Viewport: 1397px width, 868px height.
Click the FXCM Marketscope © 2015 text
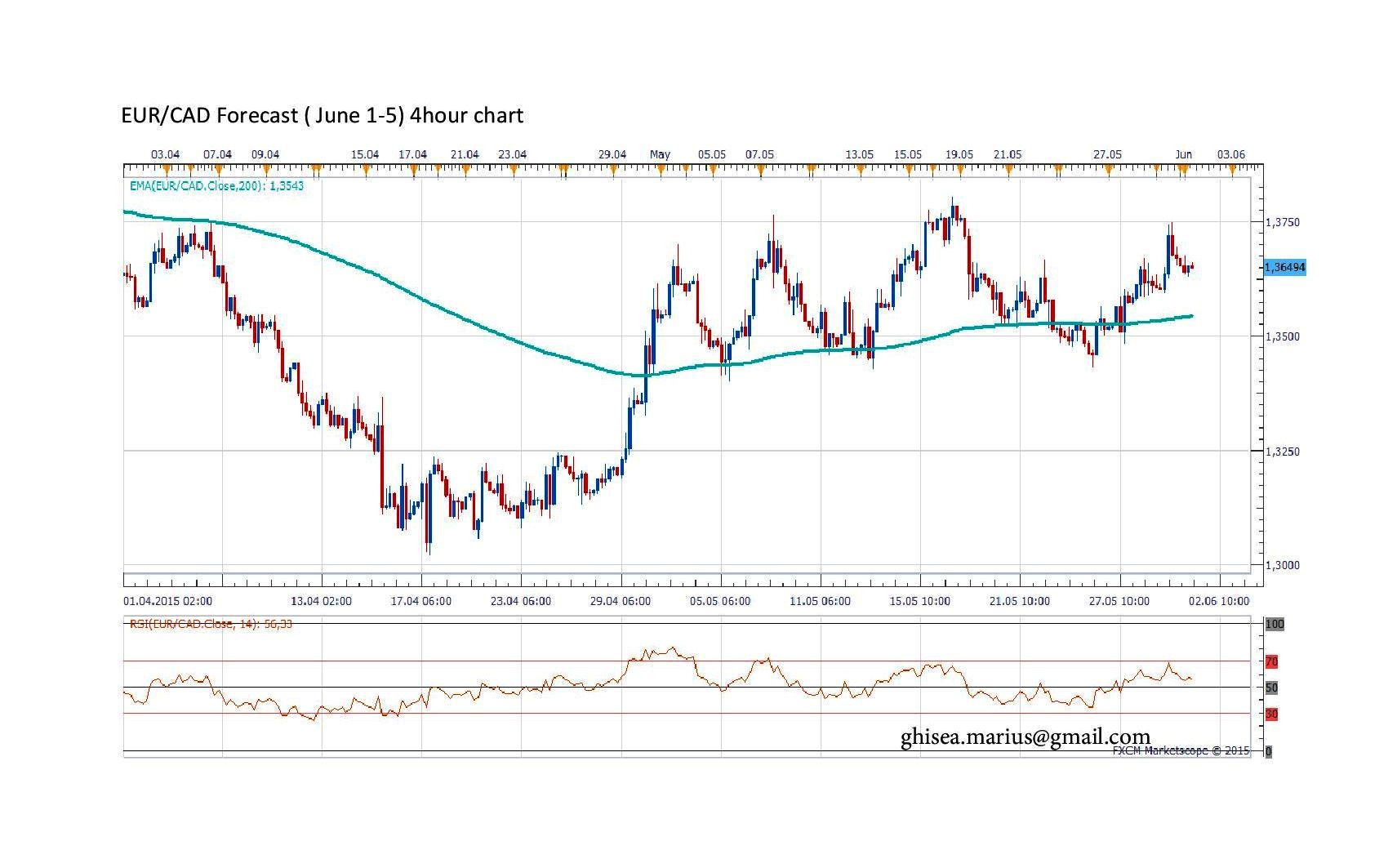coord(1181,750)
